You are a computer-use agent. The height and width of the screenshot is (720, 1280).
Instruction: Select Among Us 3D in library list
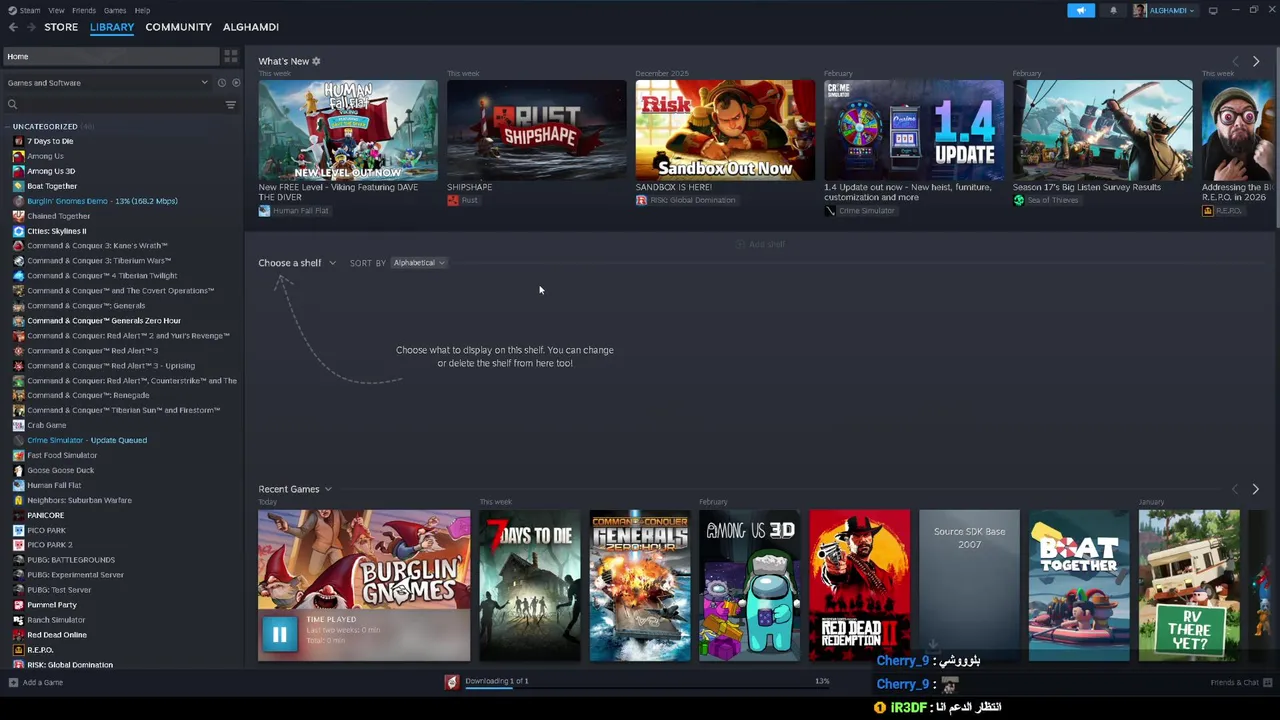[51, 171]
